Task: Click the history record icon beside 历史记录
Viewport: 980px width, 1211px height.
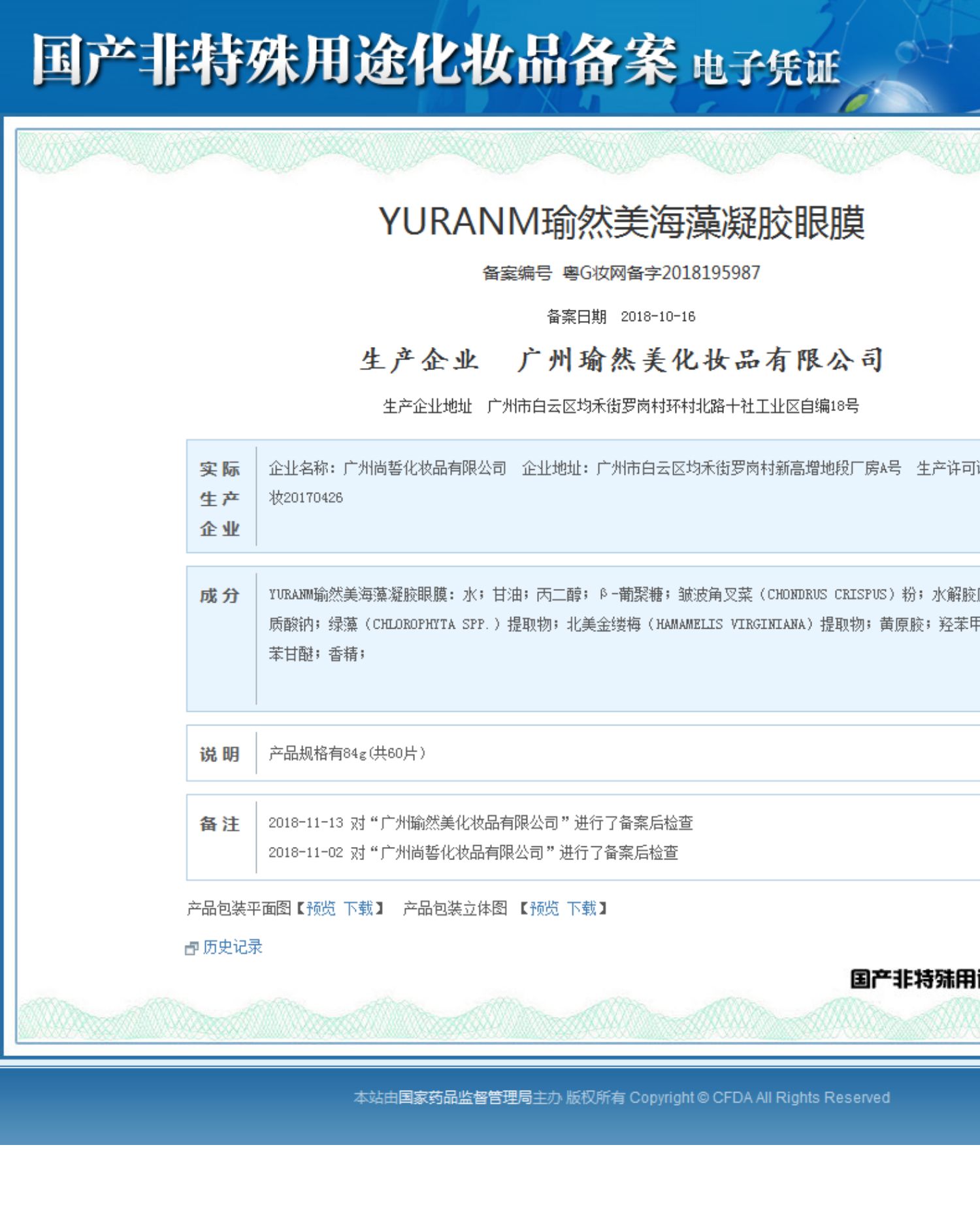Action: click(x=191, y=948)
